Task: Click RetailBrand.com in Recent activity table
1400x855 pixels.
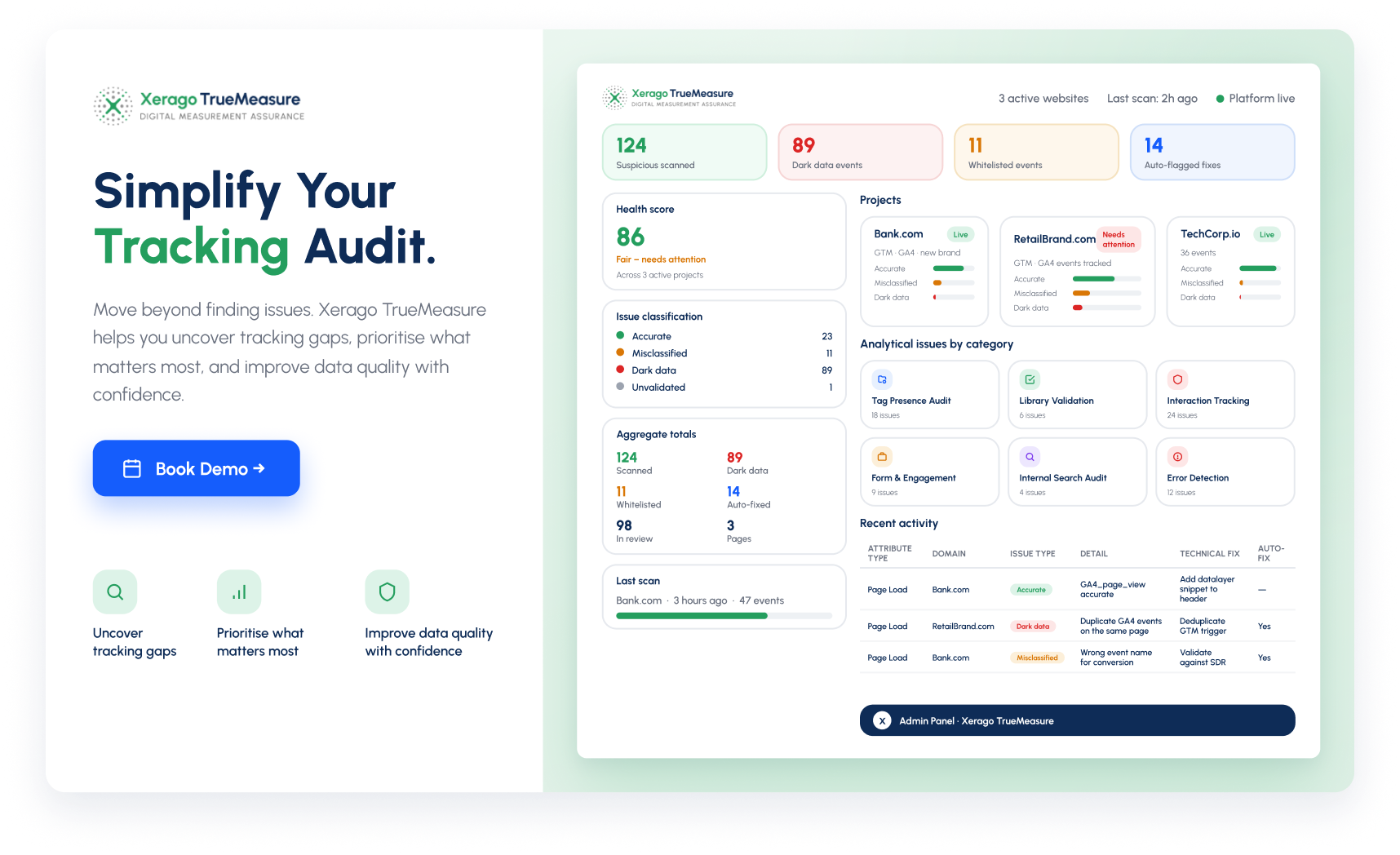Action: pos(963,627)
